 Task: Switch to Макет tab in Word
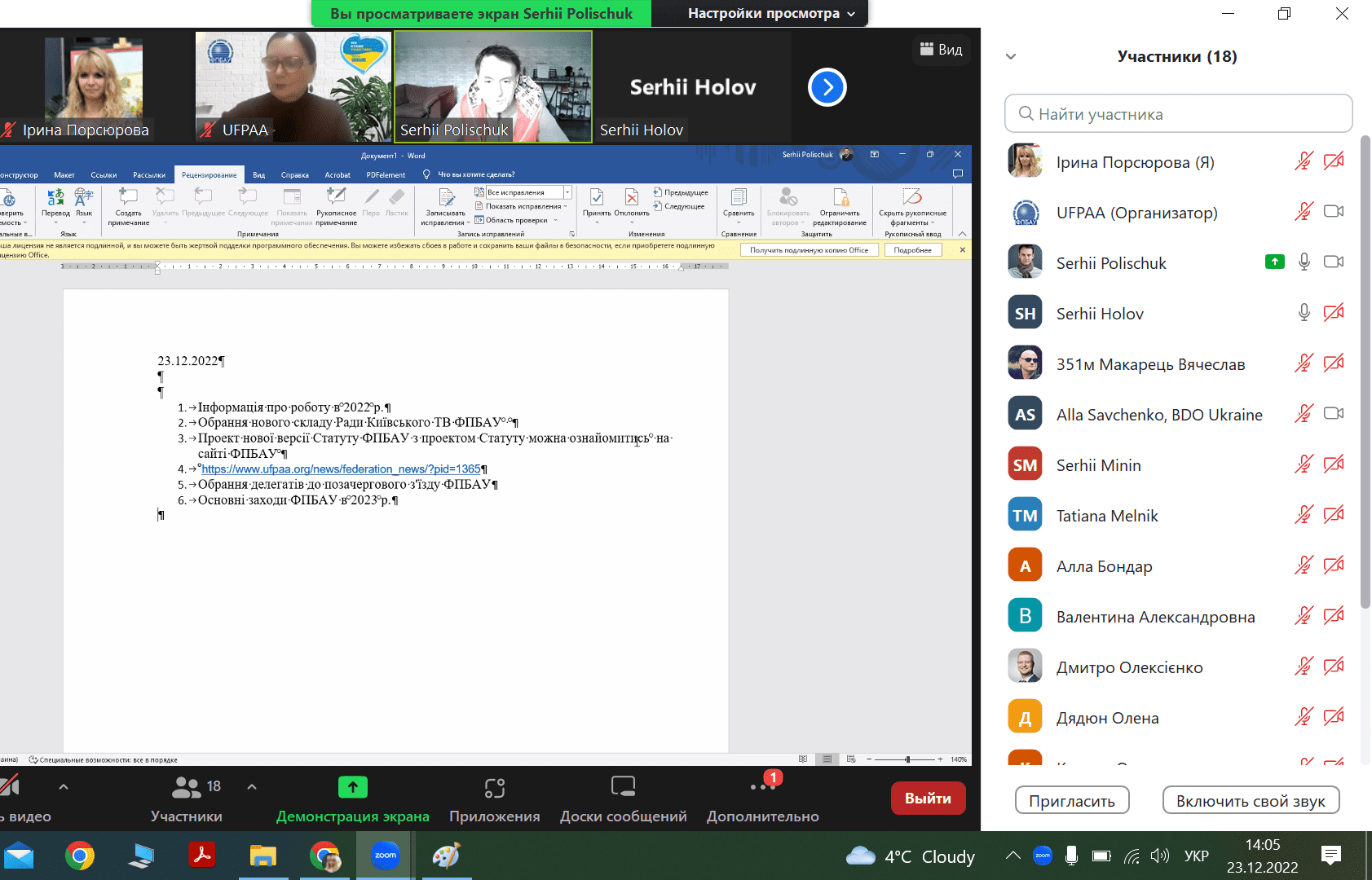coord(64,174)
